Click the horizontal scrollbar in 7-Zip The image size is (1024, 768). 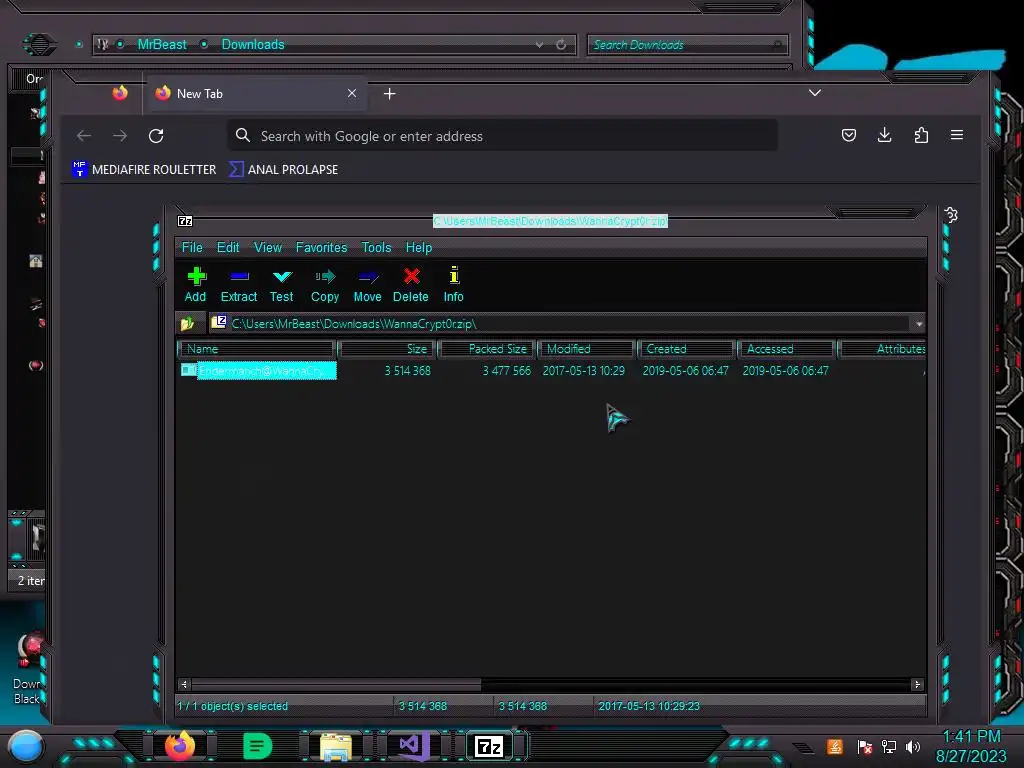(x=336, y=684)
